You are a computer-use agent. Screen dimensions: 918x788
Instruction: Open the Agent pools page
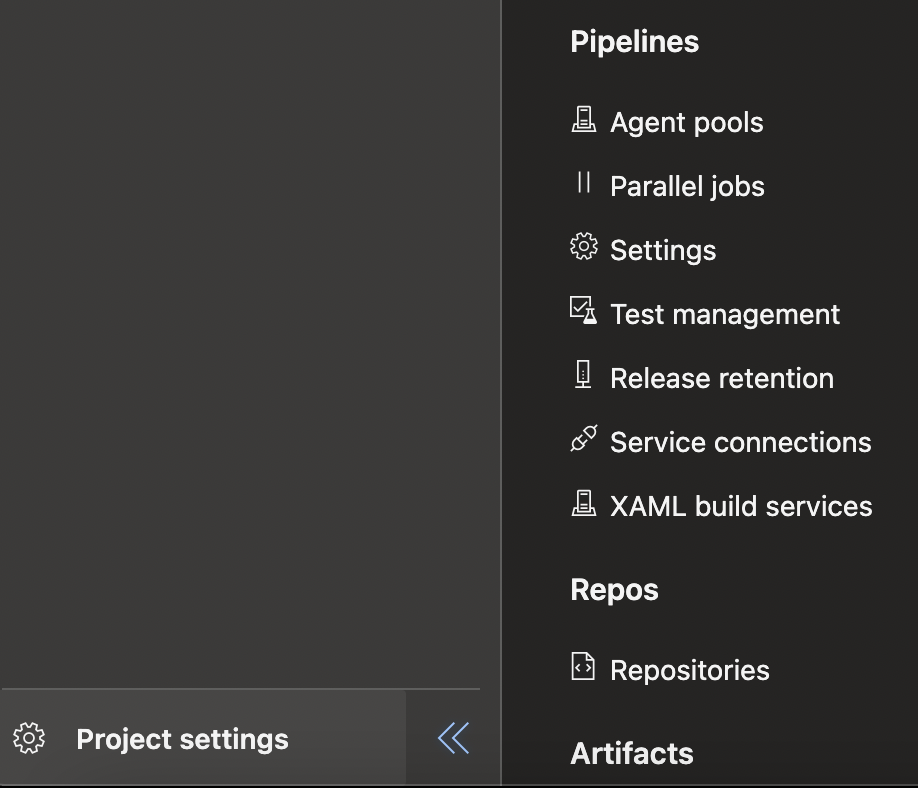(x=686, y=123)
